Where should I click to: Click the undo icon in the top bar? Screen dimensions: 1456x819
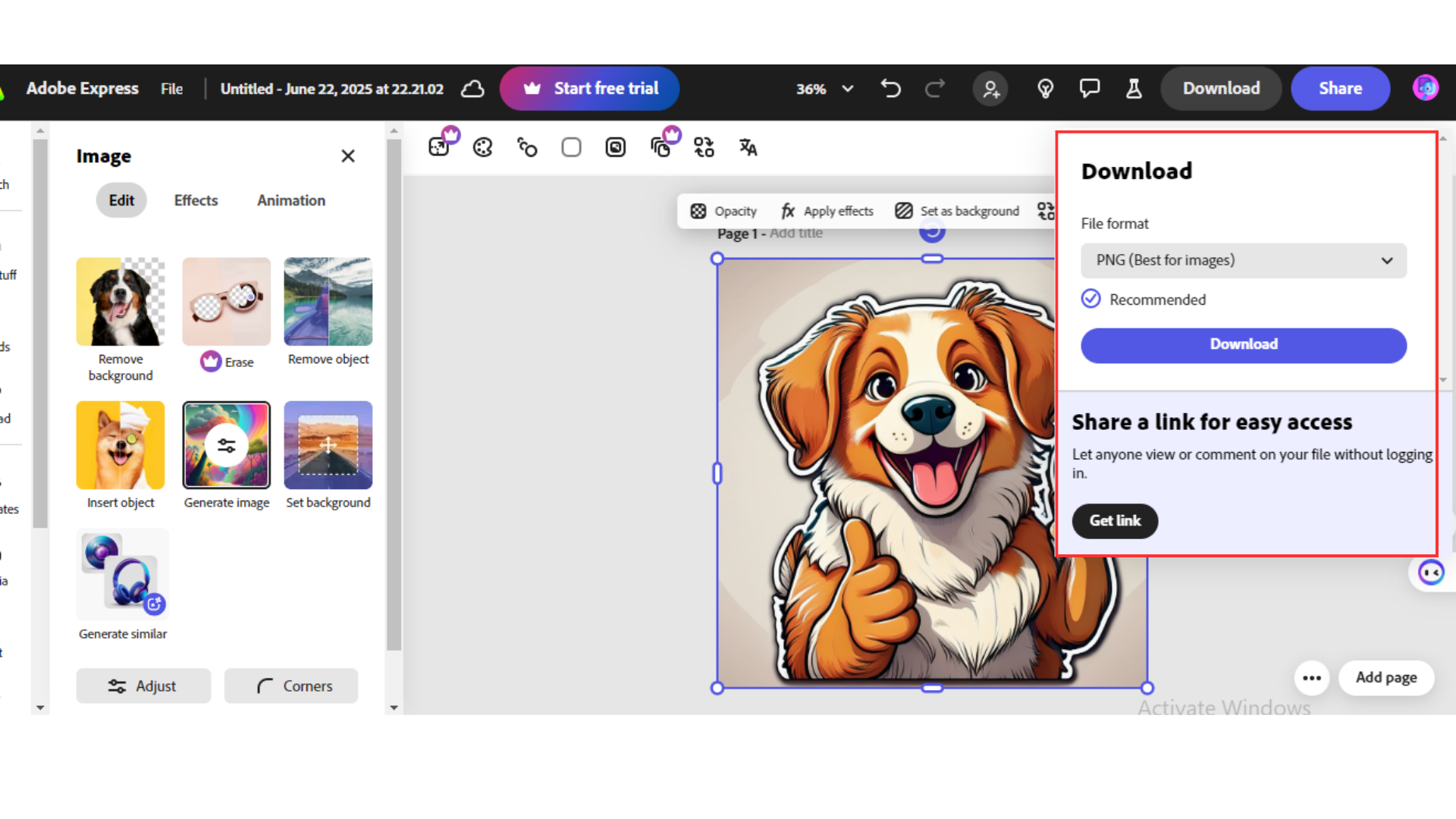point(890,89)
